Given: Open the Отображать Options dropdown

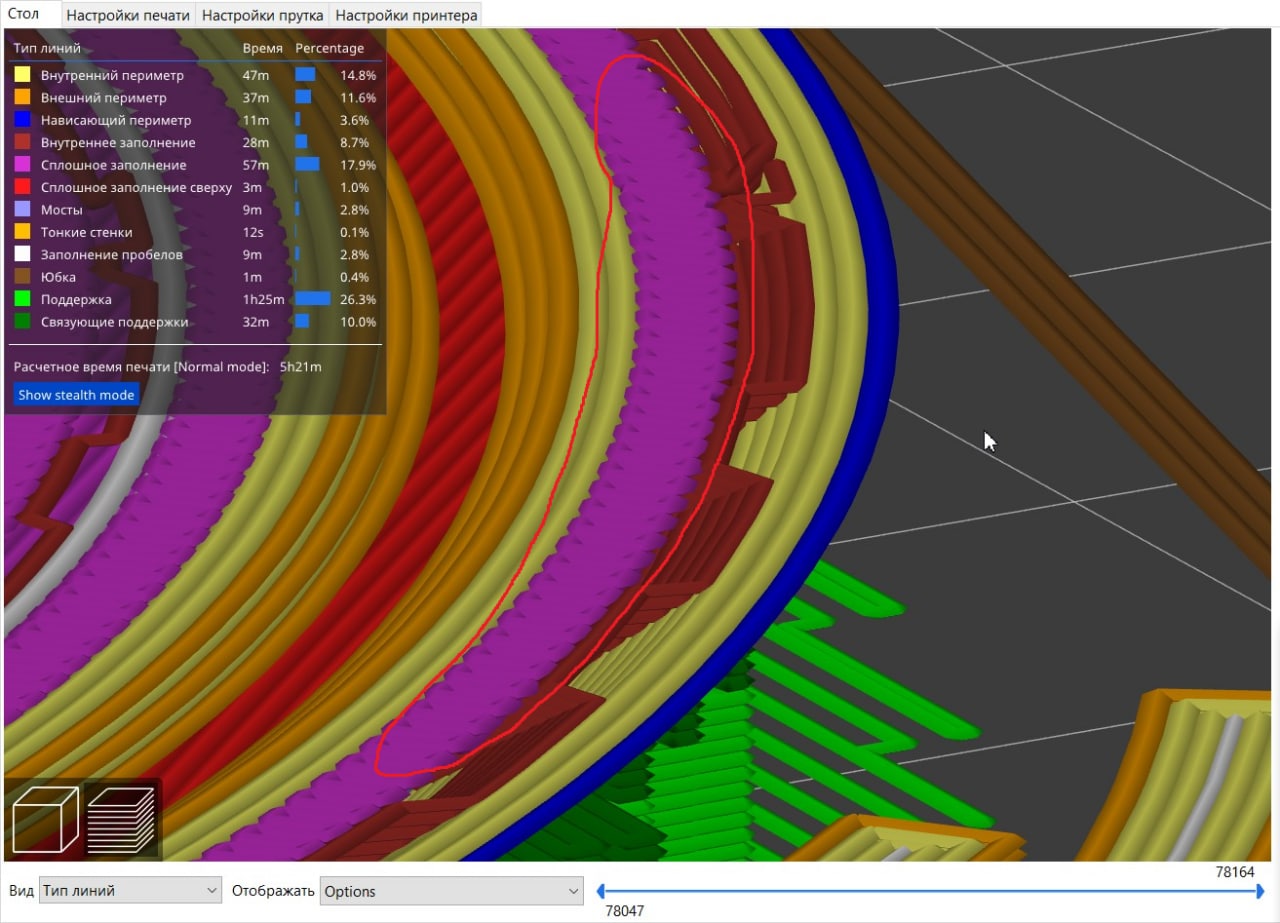Looking at the screenshot, I should click(x=451, y=891).
